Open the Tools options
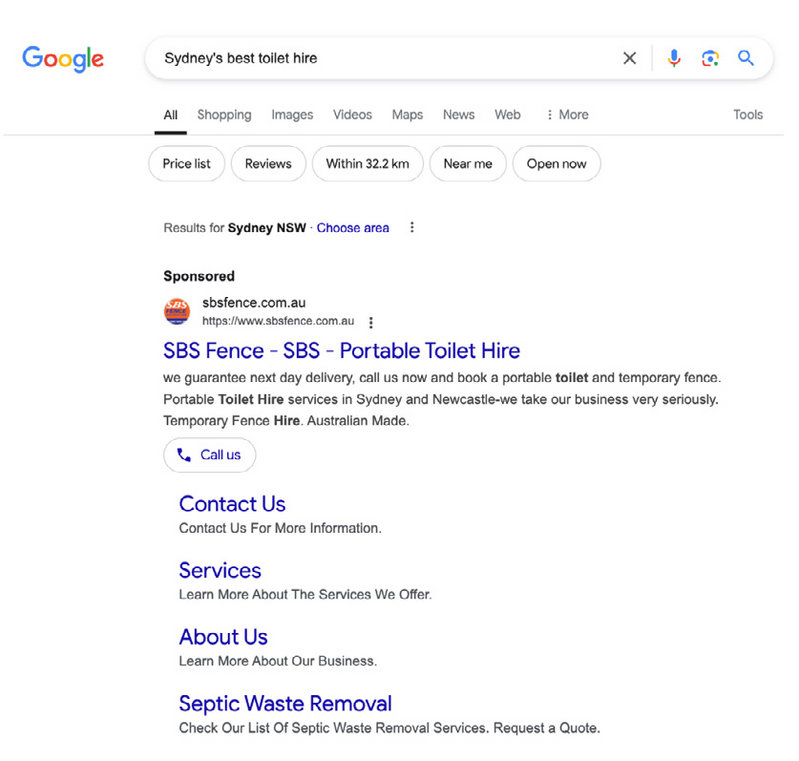The height and width of the screenshot is (761, 799). [x=748, y=115]
